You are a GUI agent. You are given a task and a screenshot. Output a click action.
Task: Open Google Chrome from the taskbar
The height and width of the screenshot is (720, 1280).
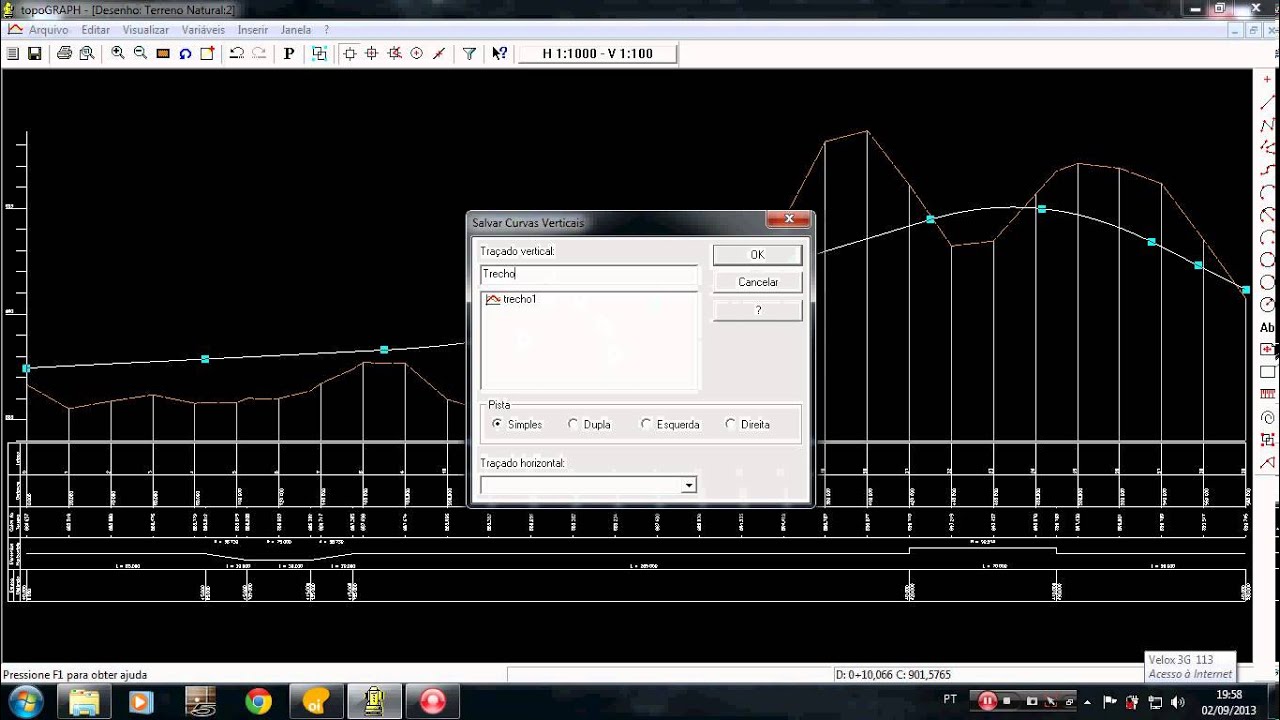[x=259, y=701]
